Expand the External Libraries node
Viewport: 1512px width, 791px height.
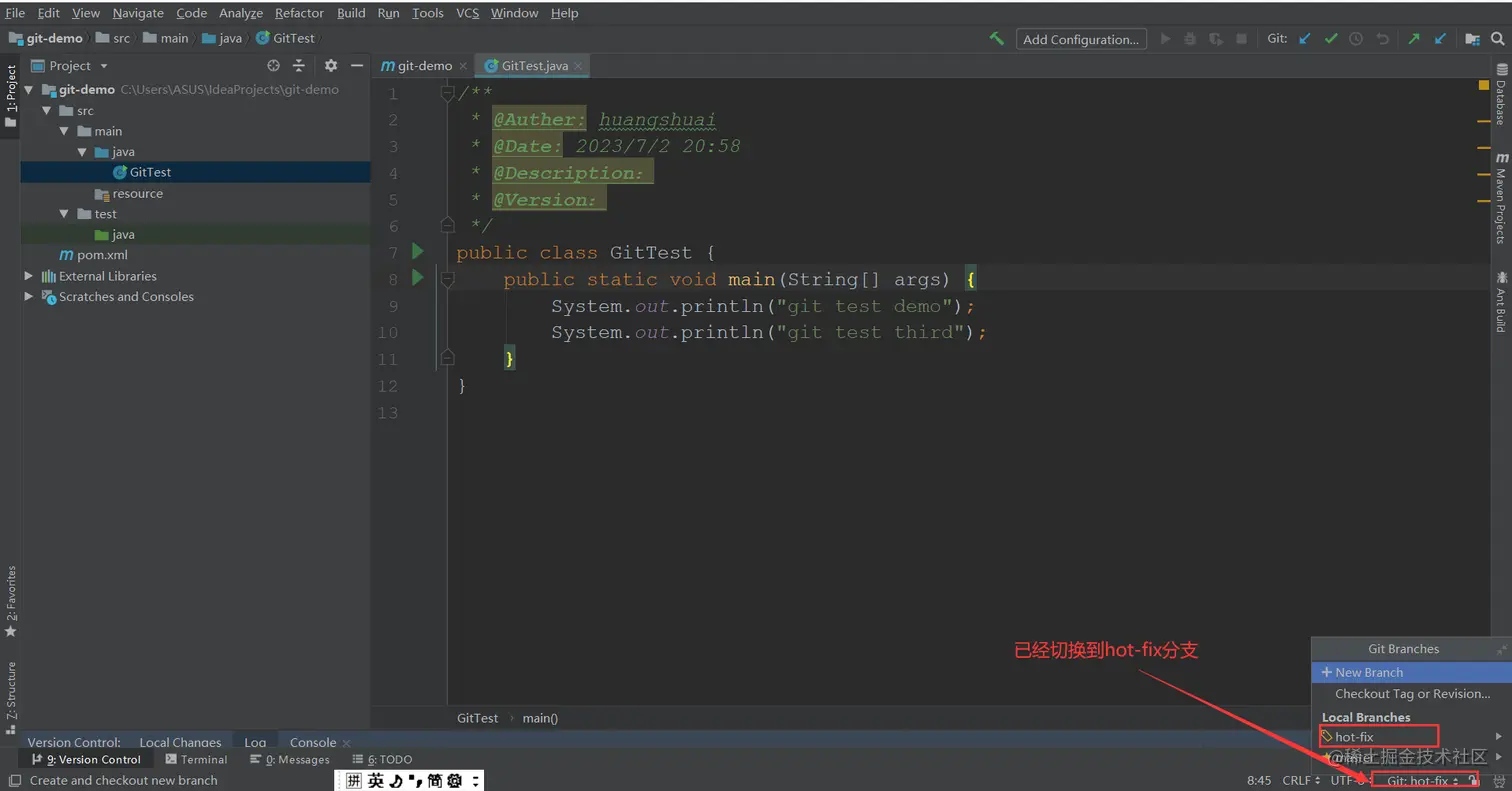29,276
